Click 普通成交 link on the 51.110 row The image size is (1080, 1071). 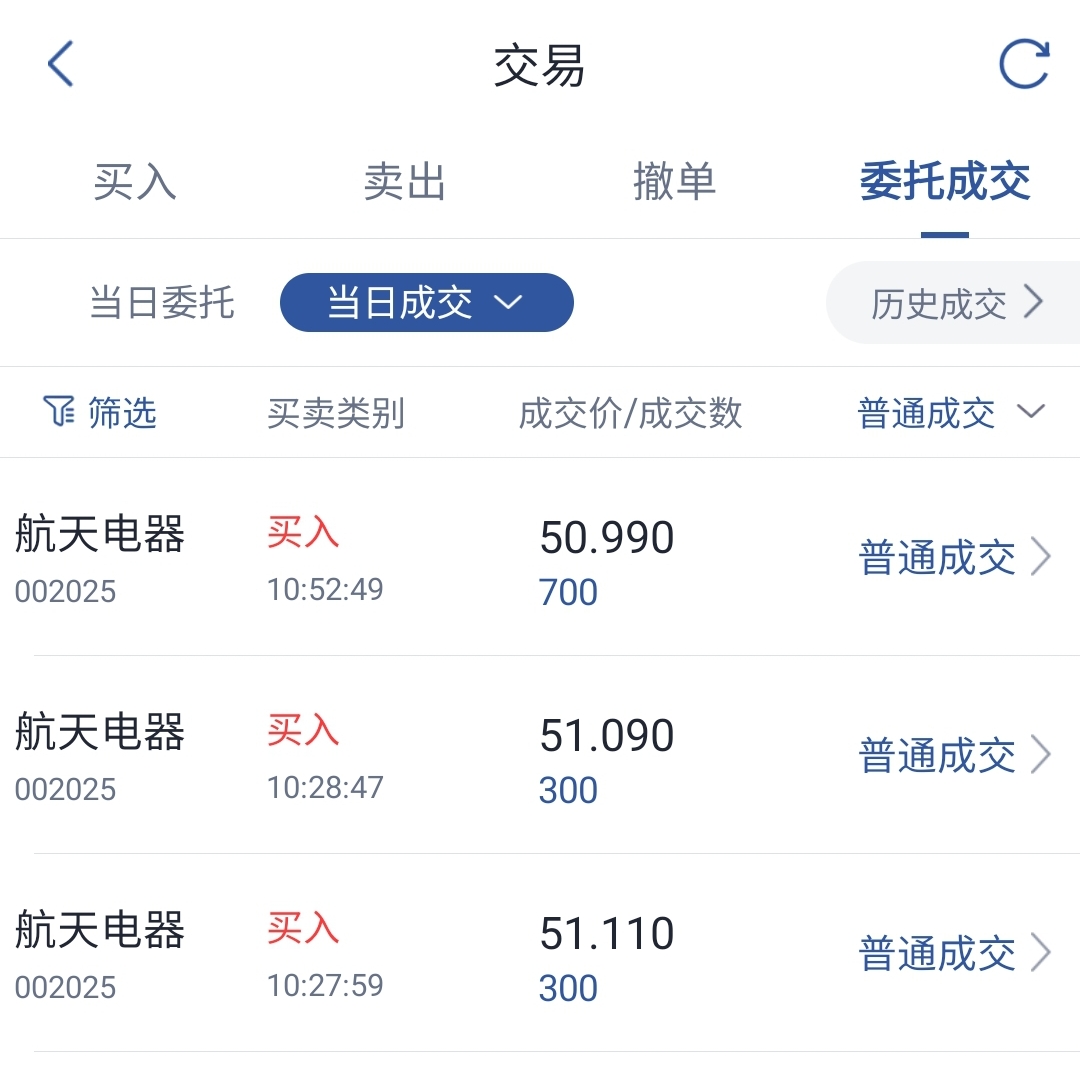pyautogui.click(x=936, y=954)
